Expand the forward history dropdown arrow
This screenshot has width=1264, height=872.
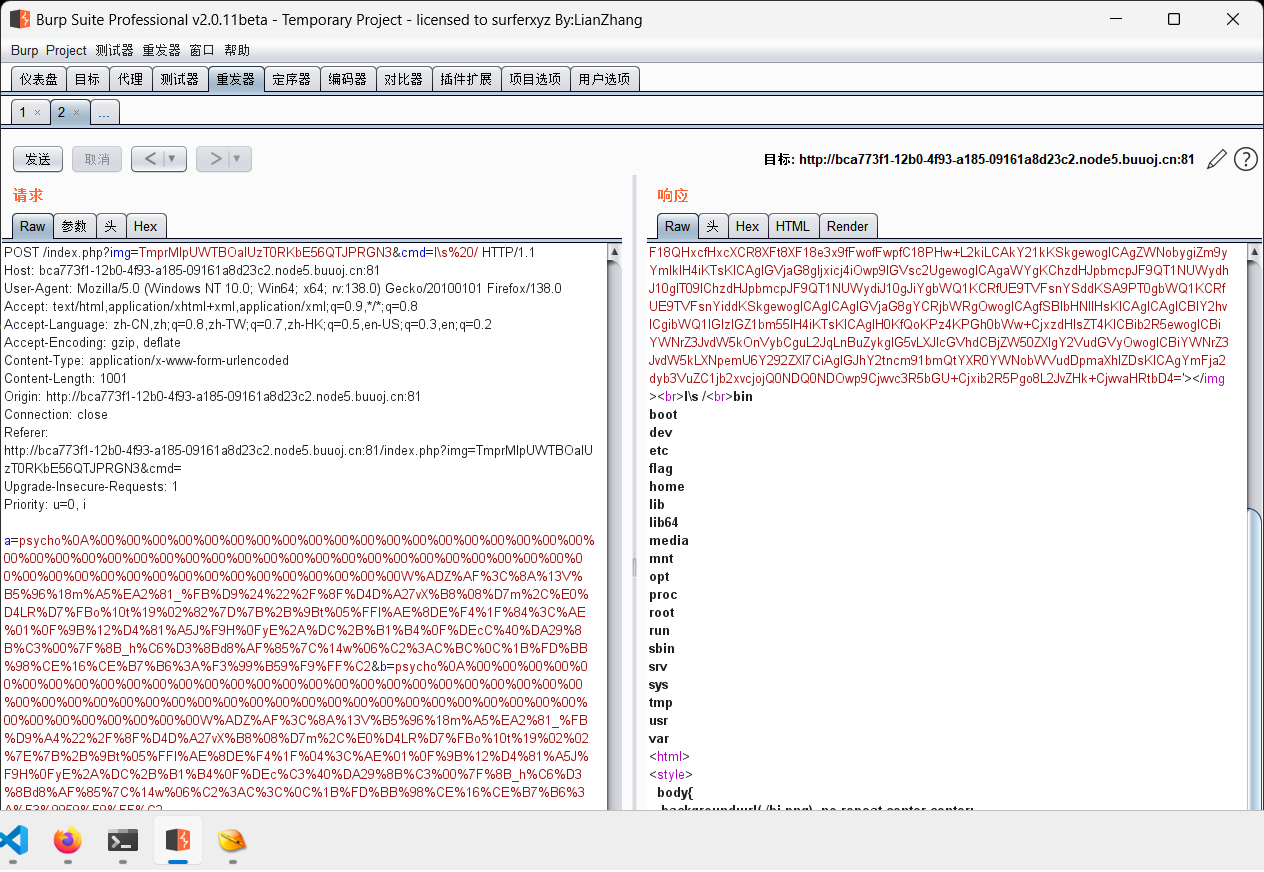(x=239, y=158)
